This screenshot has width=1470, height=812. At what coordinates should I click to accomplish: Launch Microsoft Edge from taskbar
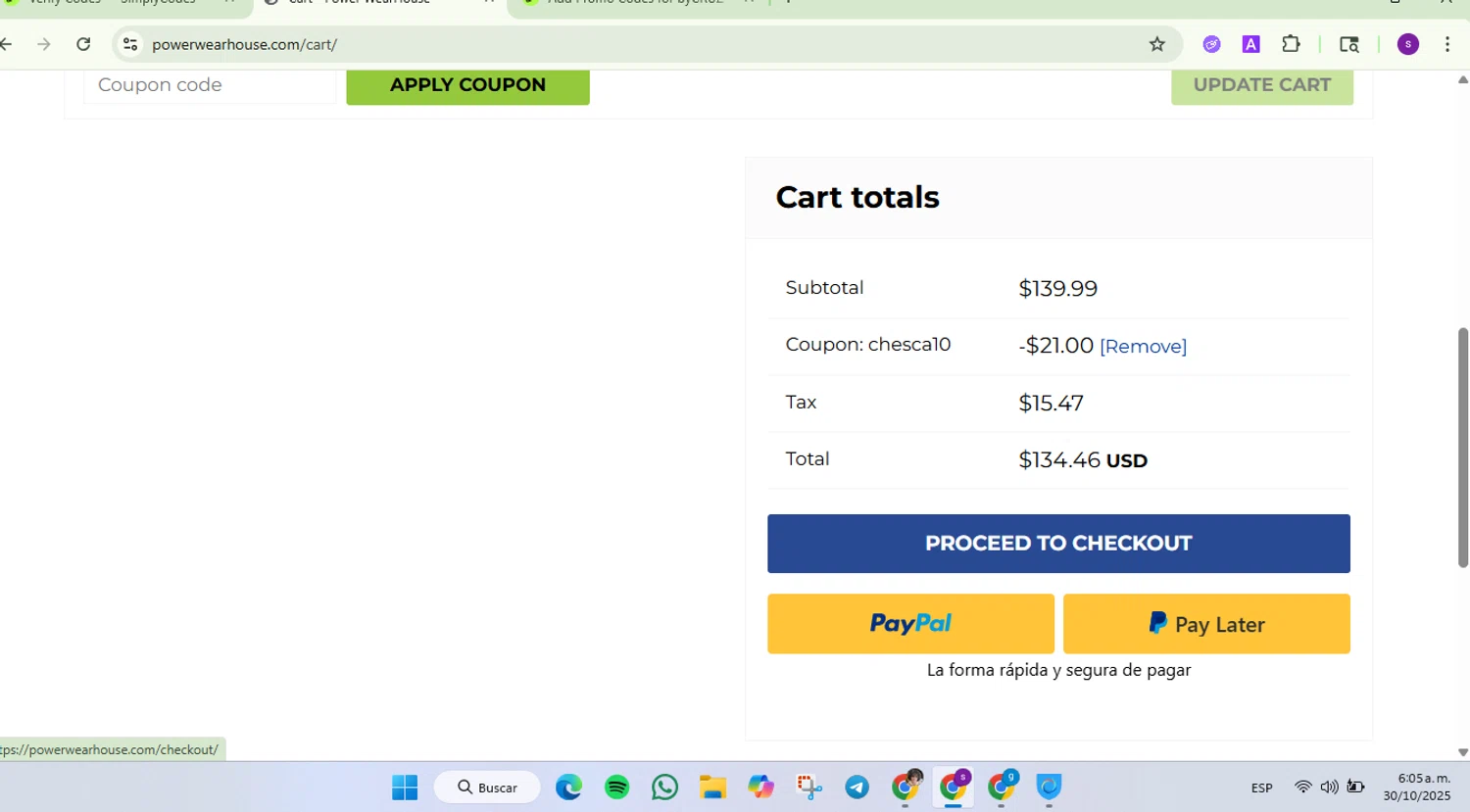pyautogui.click(x=568, y=788)
